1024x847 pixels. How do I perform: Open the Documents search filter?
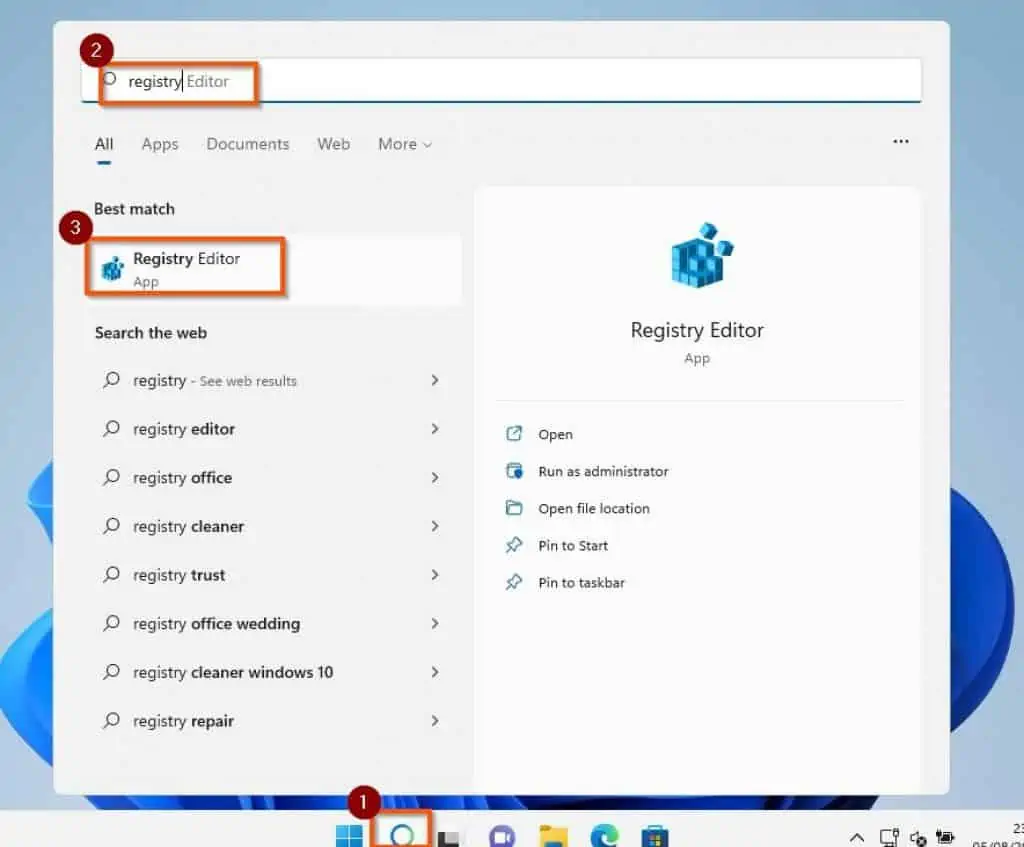coord(247,144)
